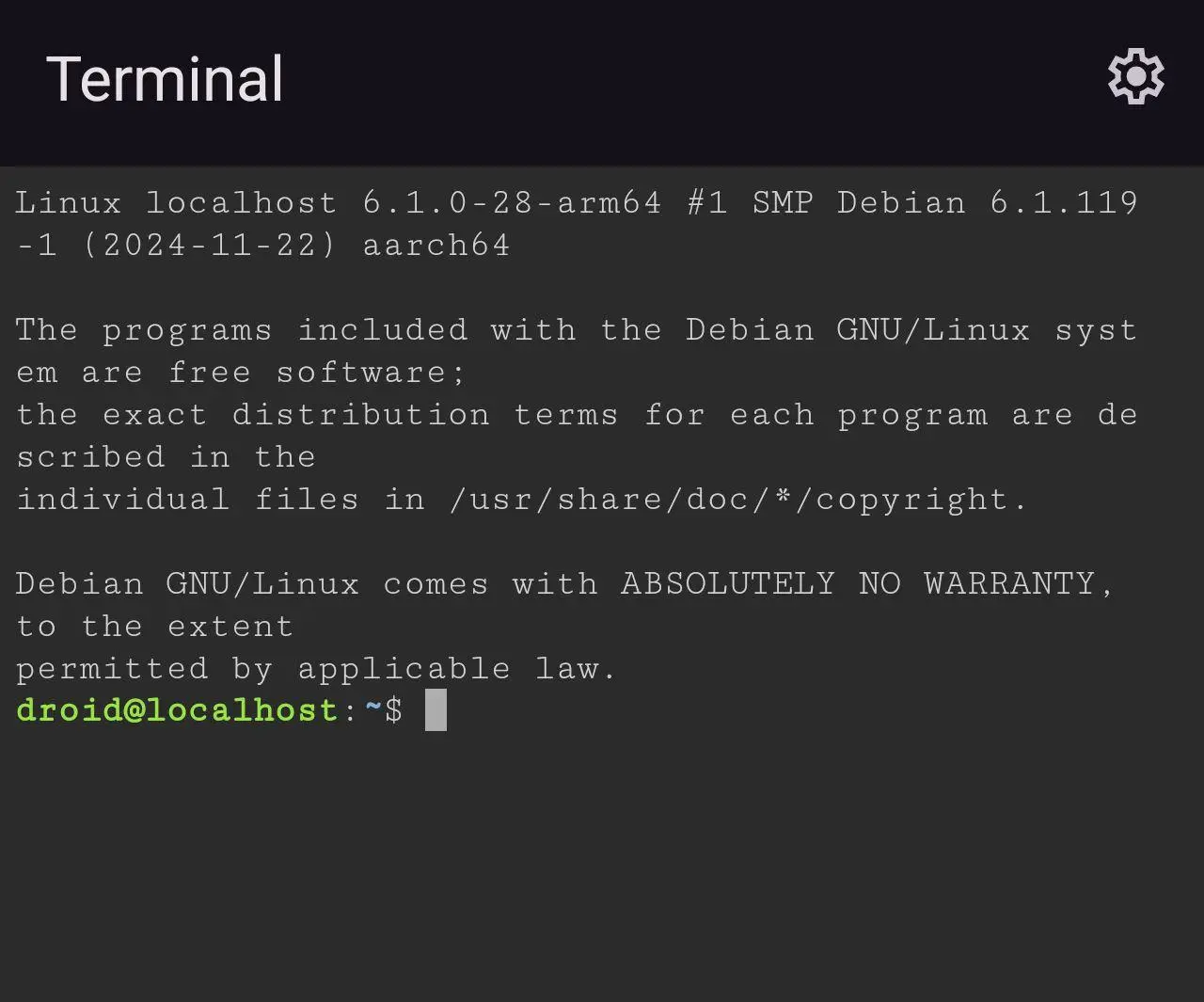
Task: Click the blue tilde in prompt
Action: tap(372, 708)
